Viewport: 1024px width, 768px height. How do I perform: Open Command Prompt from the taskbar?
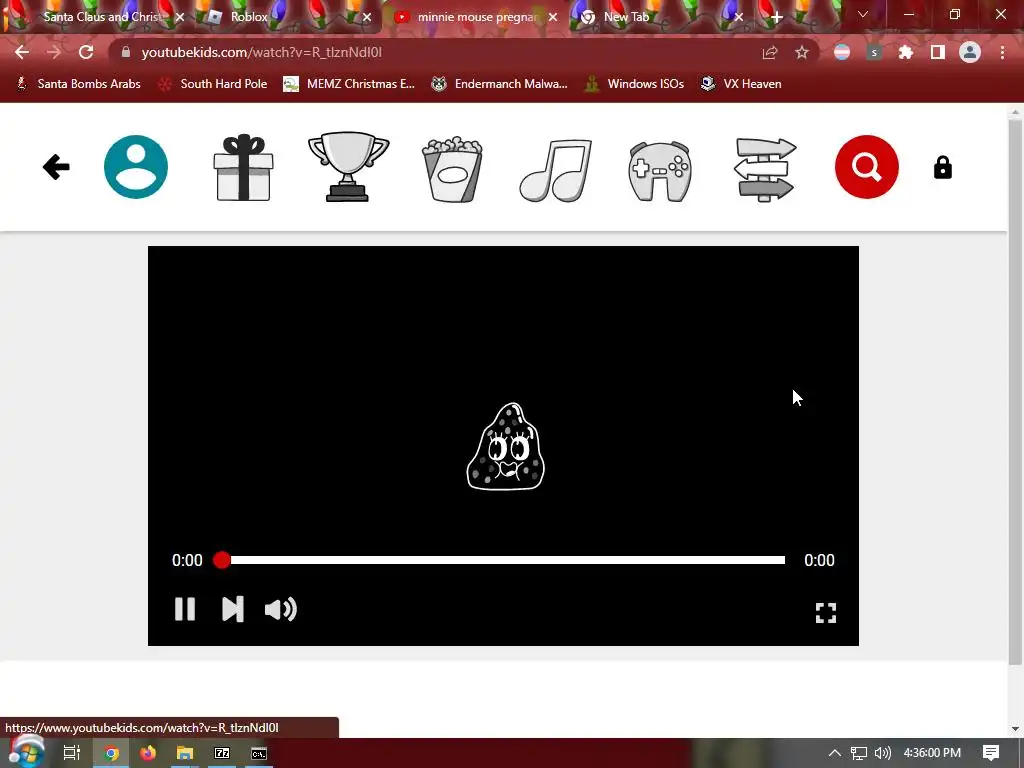[x=259, y=753]
